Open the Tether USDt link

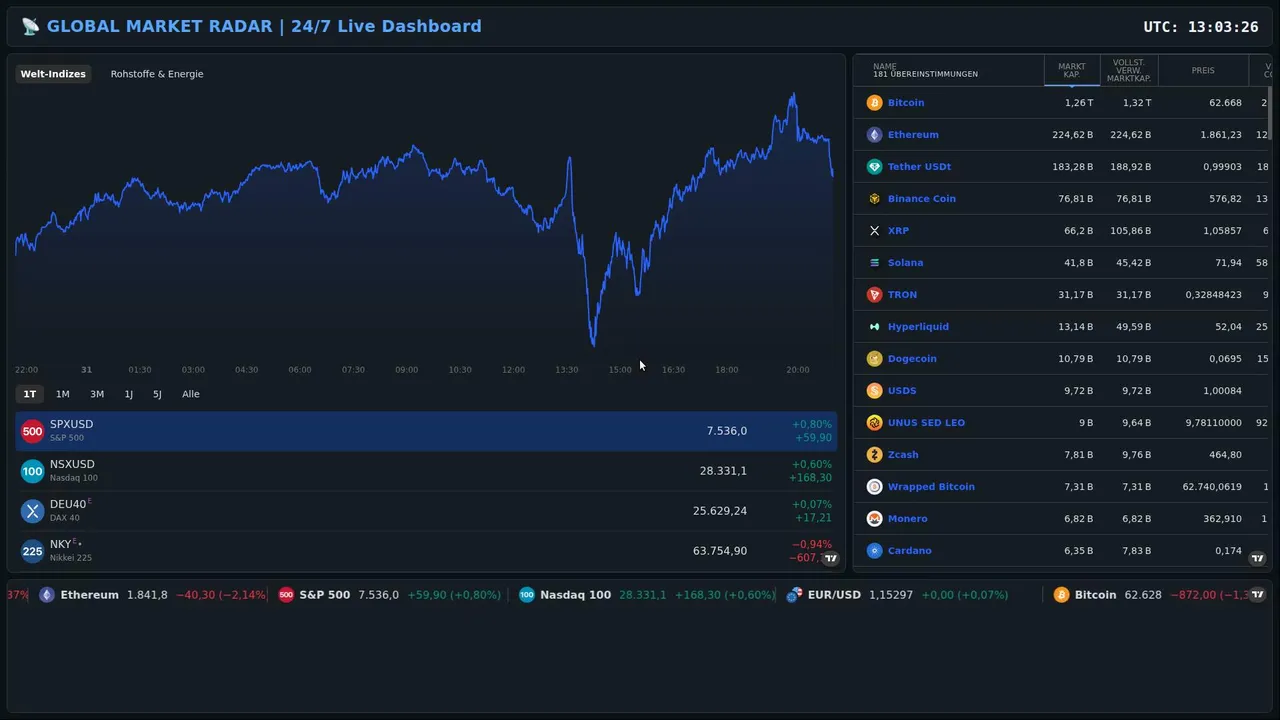919,167
